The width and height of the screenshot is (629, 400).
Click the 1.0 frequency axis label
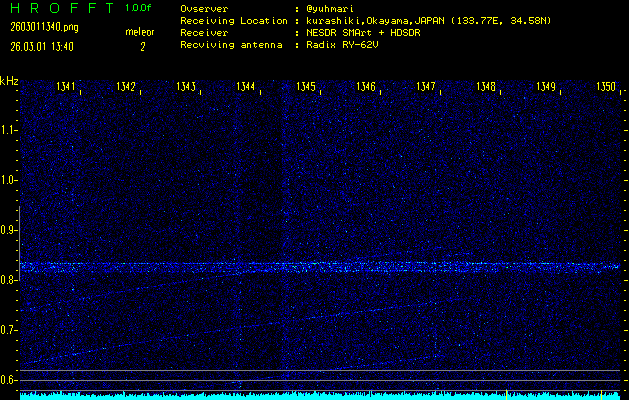9,181
